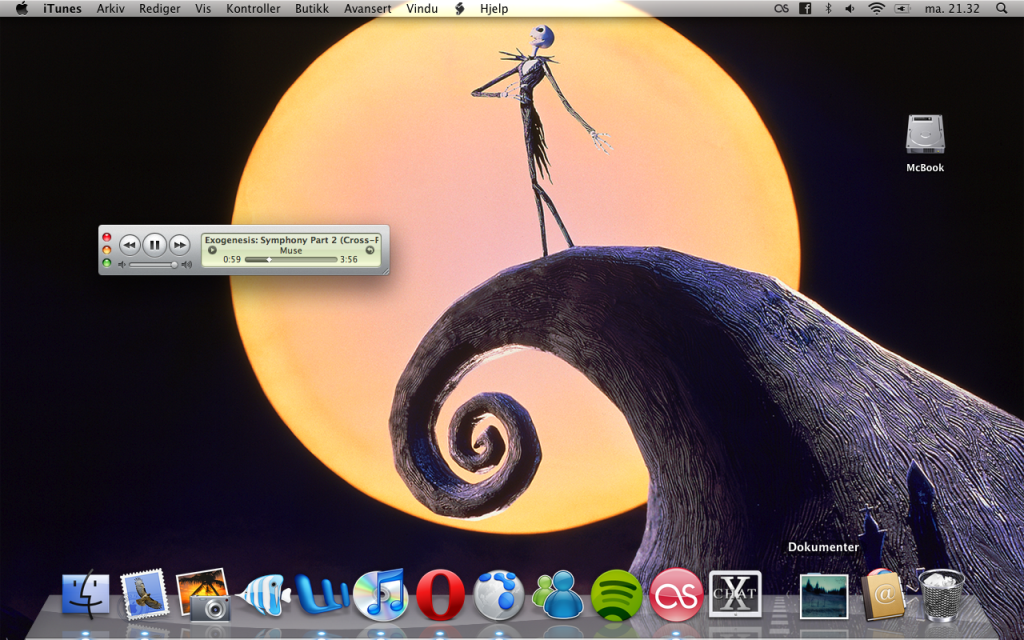
Task: Open the scripts menu icon in menu bar
Action: 460,8
